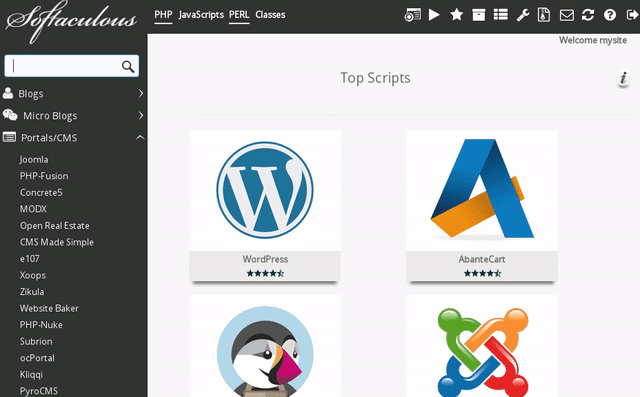Switch to the JavaScripts tab

tap(201, 15)
